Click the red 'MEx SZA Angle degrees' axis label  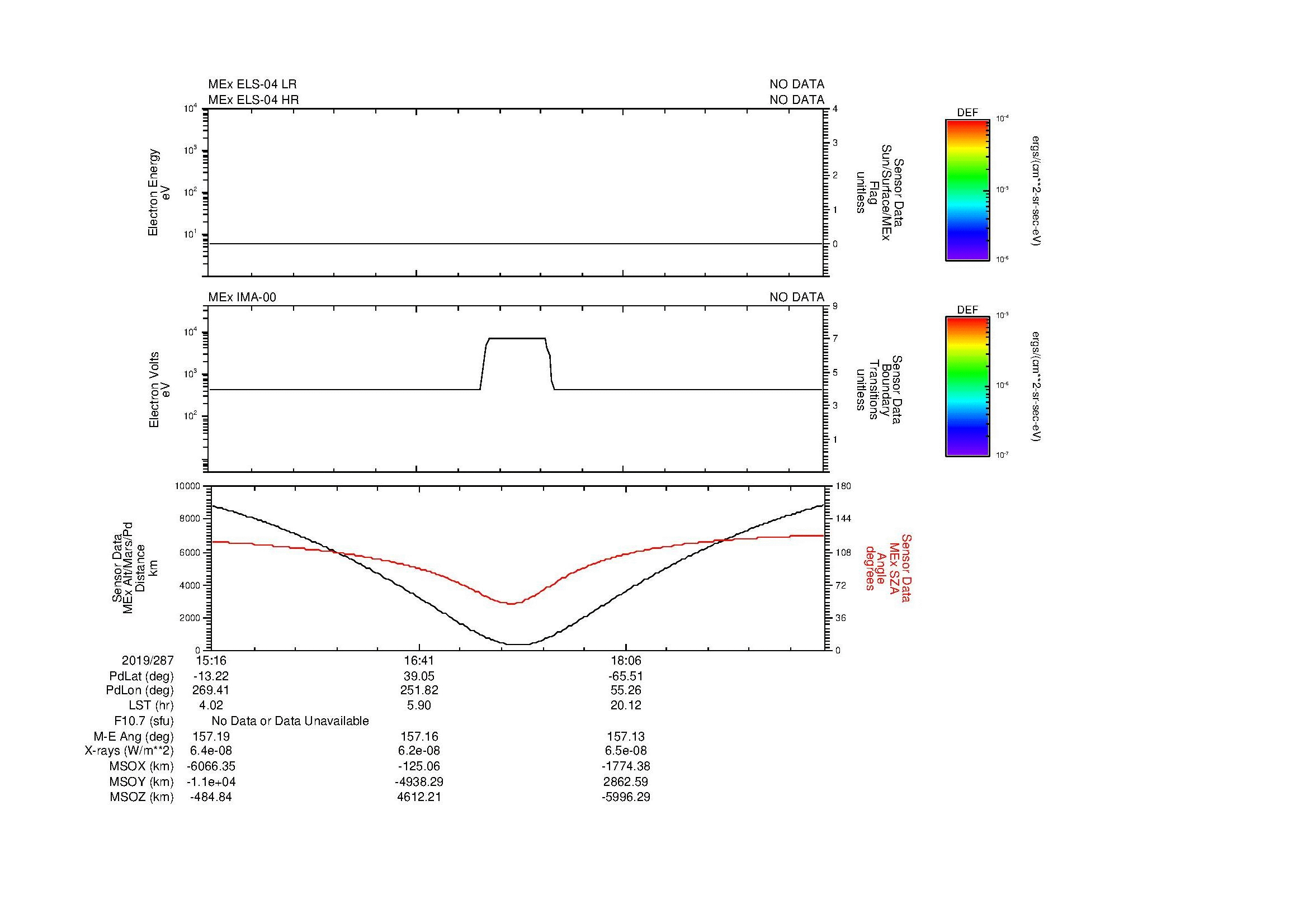[x=887, y=567]
